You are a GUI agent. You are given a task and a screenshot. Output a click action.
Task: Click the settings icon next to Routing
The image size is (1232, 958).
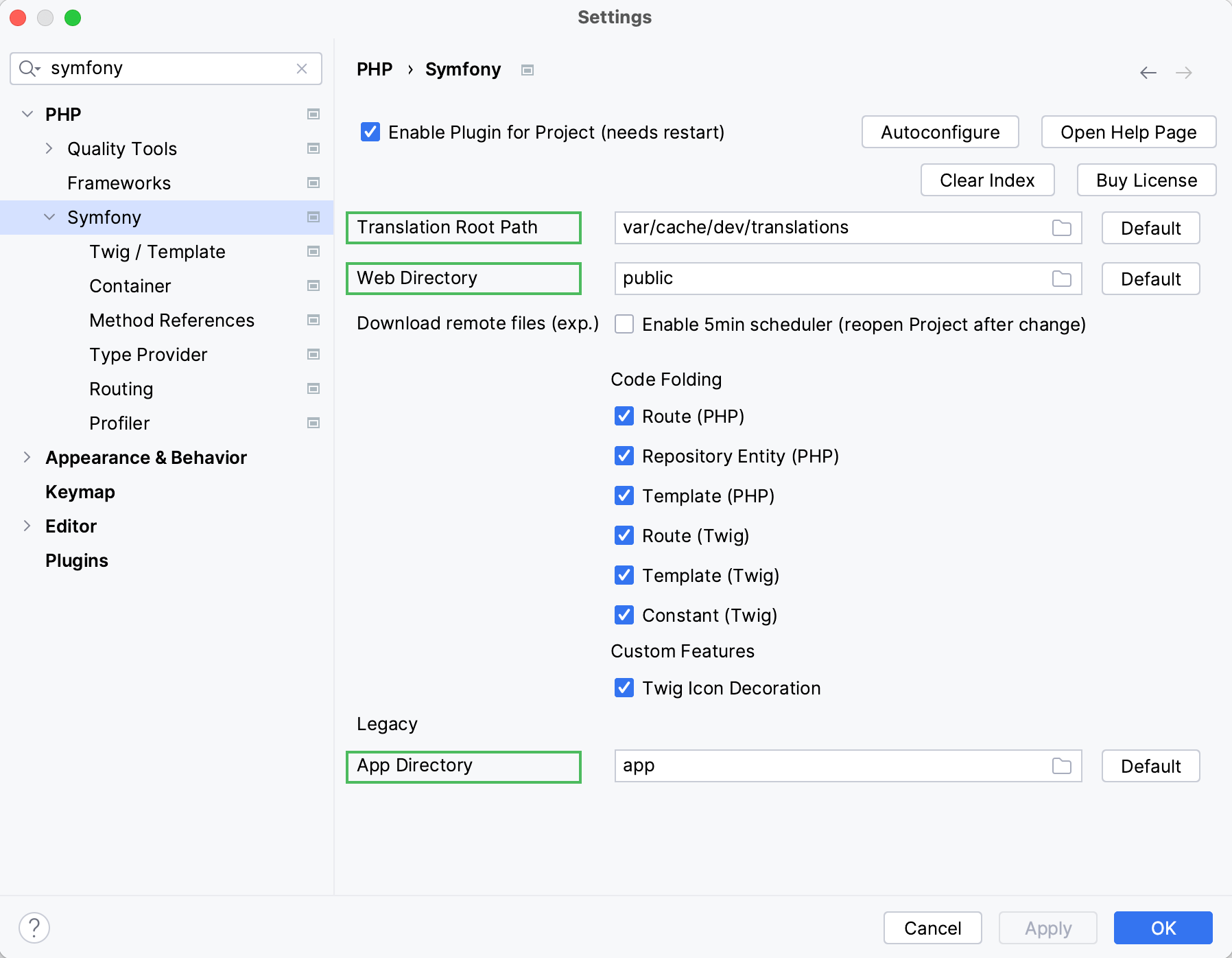click(314, 388)
